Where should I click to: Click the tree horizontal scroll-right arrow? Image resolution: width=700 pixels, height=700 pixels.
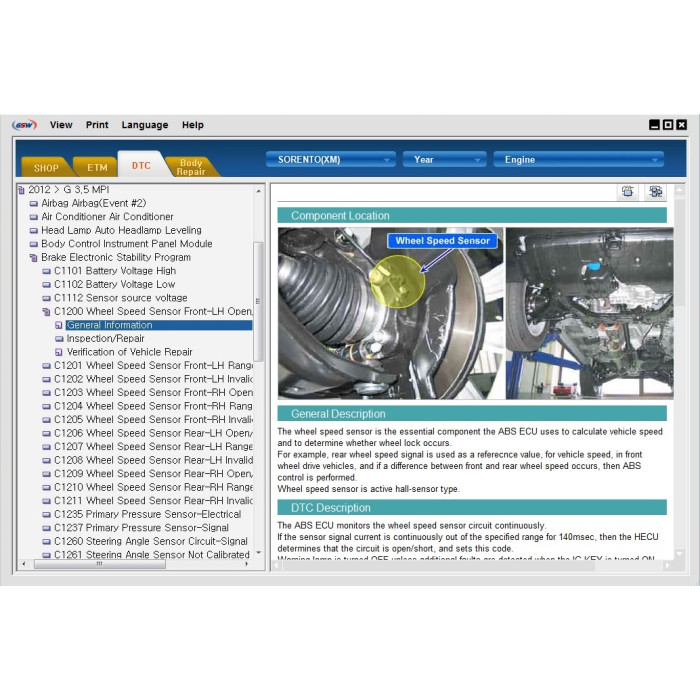[x=247, y=564]
